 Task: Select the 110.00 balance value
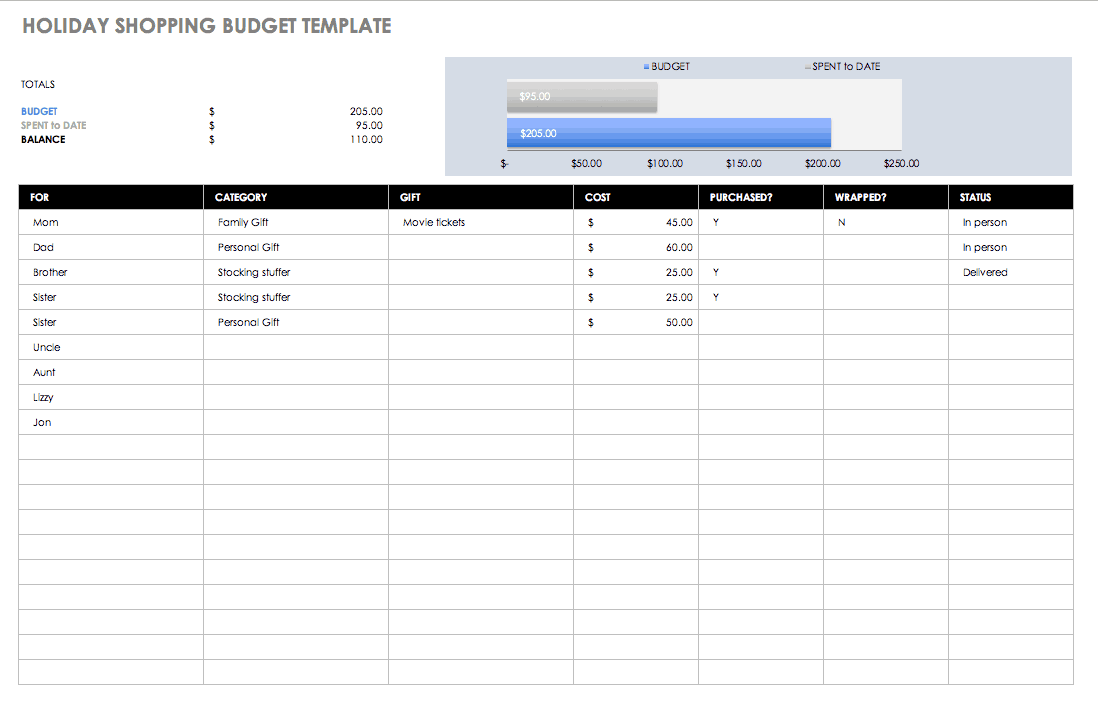coord(366,139)
